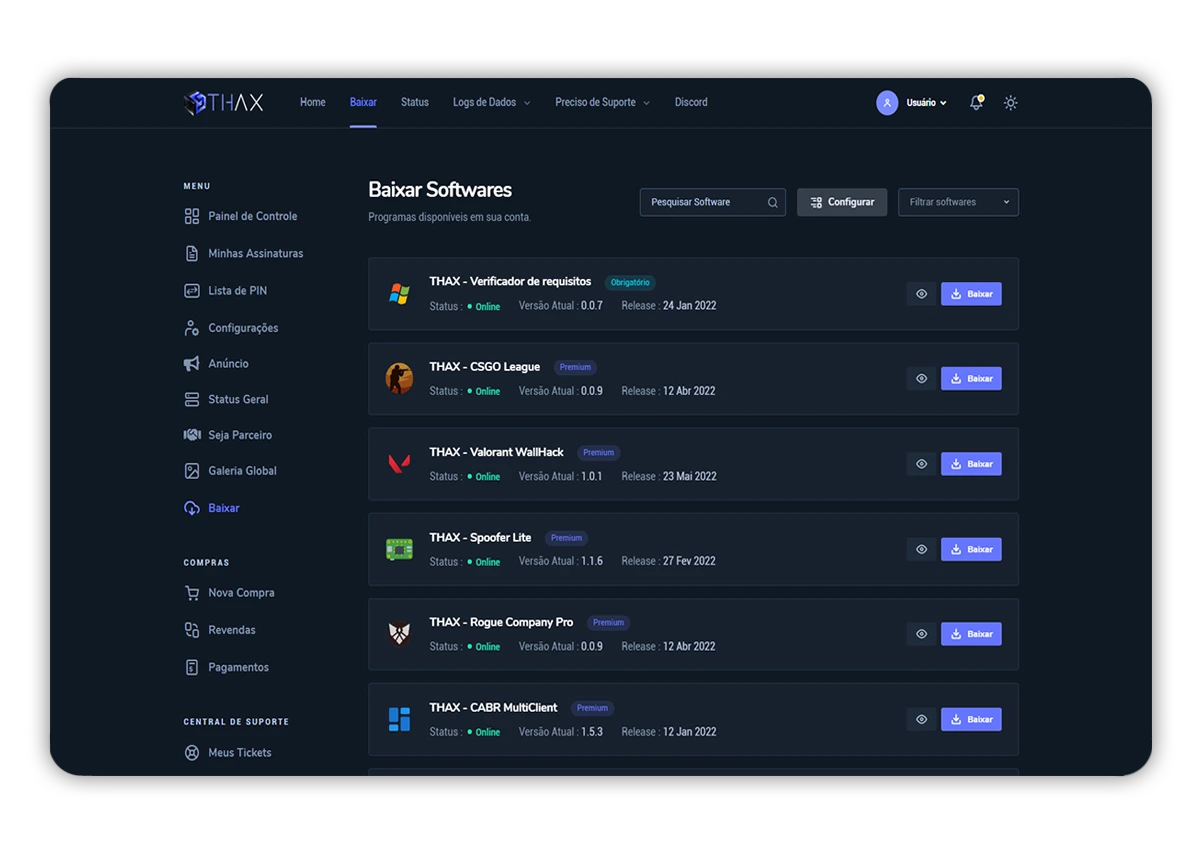
Task: Click the search magnifier icon
Action: pyautogui.click(x=772, y=202)
